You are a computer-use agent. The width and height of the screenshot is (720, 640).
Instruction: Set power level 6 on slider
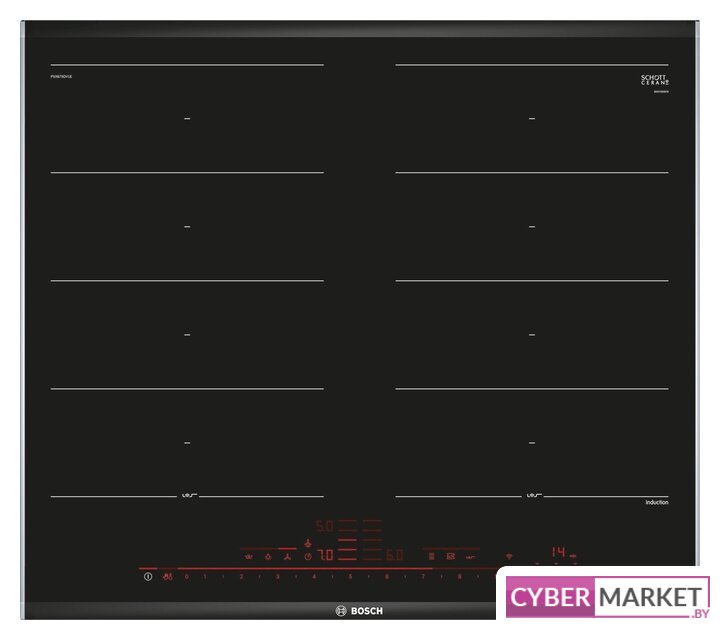(387, 577)
